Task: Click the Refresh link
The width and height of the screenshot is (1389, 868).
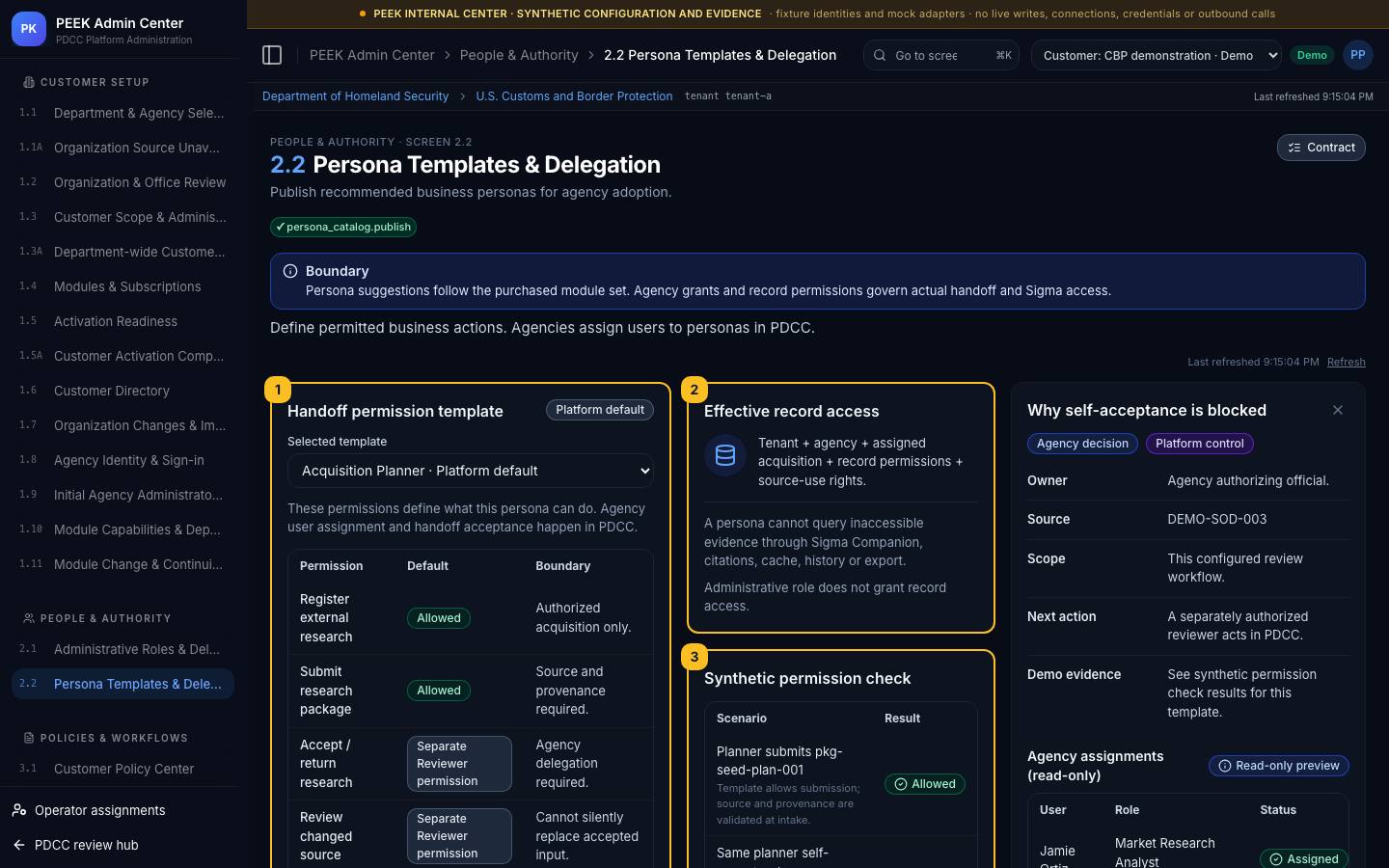Action: (1346, 362)
